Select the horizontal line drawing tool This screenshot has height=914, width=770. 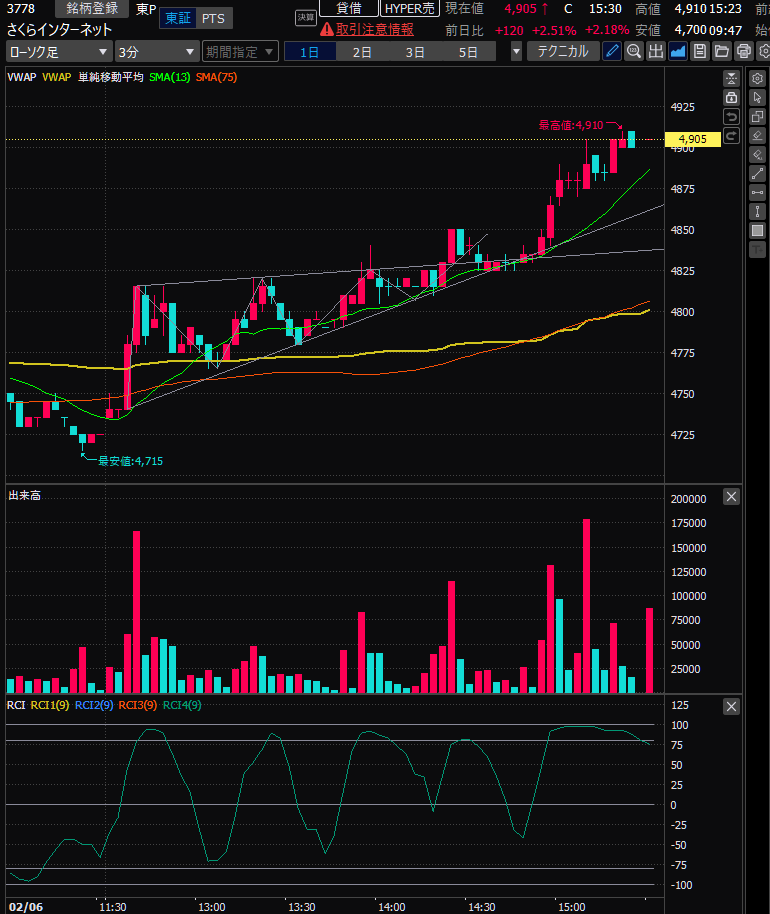757,193
